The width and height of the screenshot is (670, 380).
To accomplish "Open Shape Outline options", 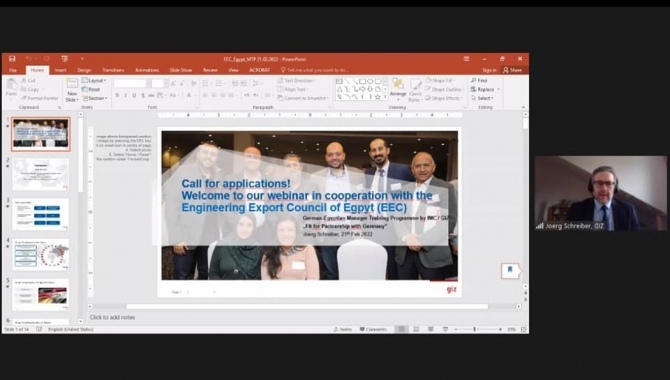I will (x=444, y=89).
